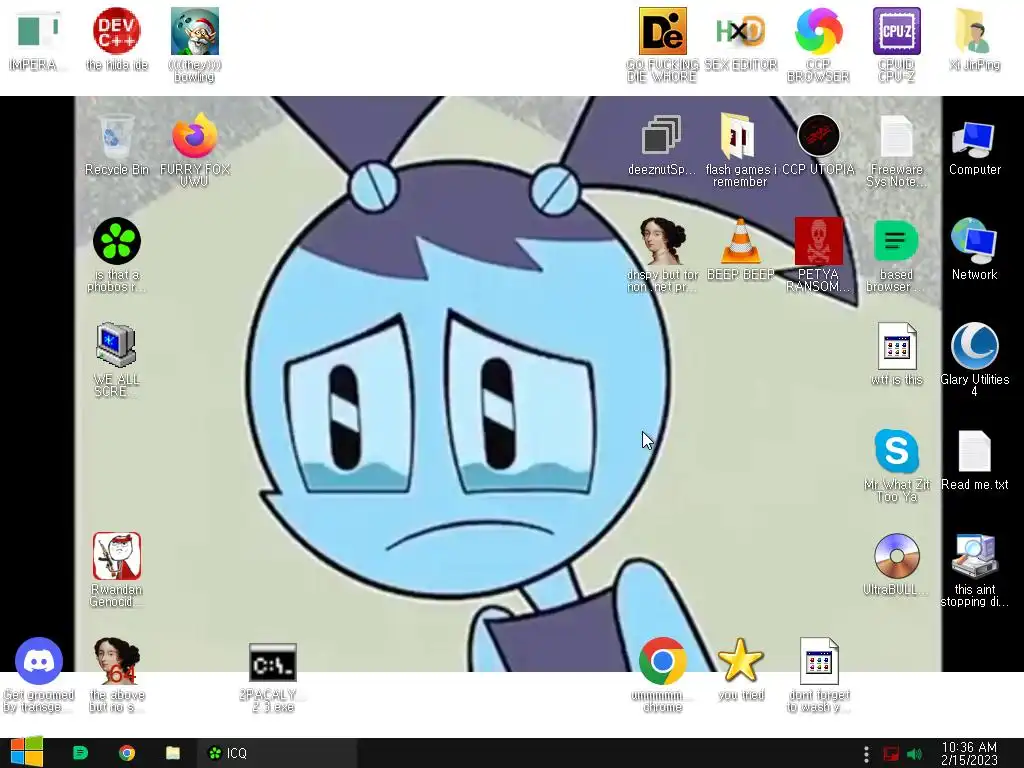Screen dimensions: 1024x768
Task: Open the Network desktop icon
Action: tap(974, 241)
